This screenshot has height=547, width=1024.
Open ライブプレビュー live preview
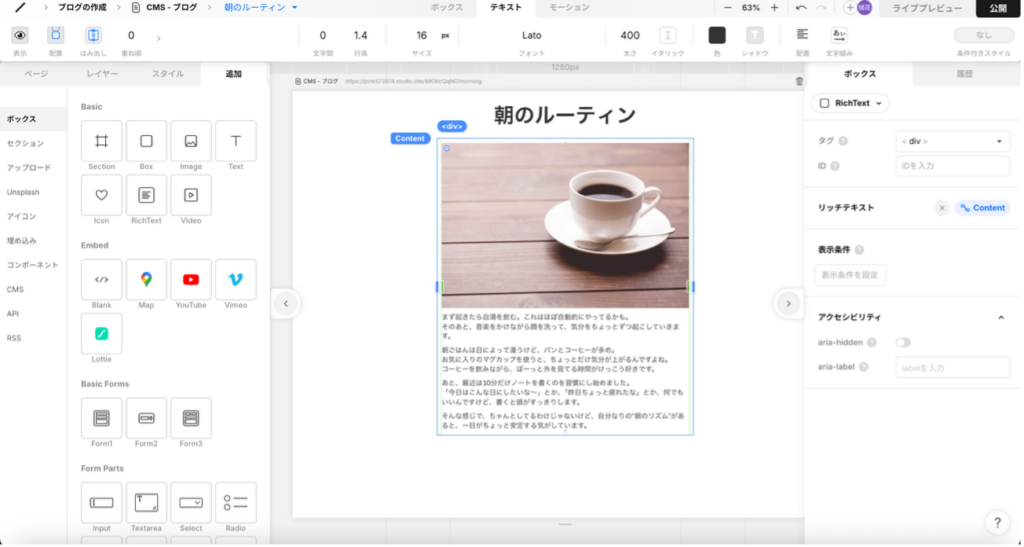coord(927,8)
